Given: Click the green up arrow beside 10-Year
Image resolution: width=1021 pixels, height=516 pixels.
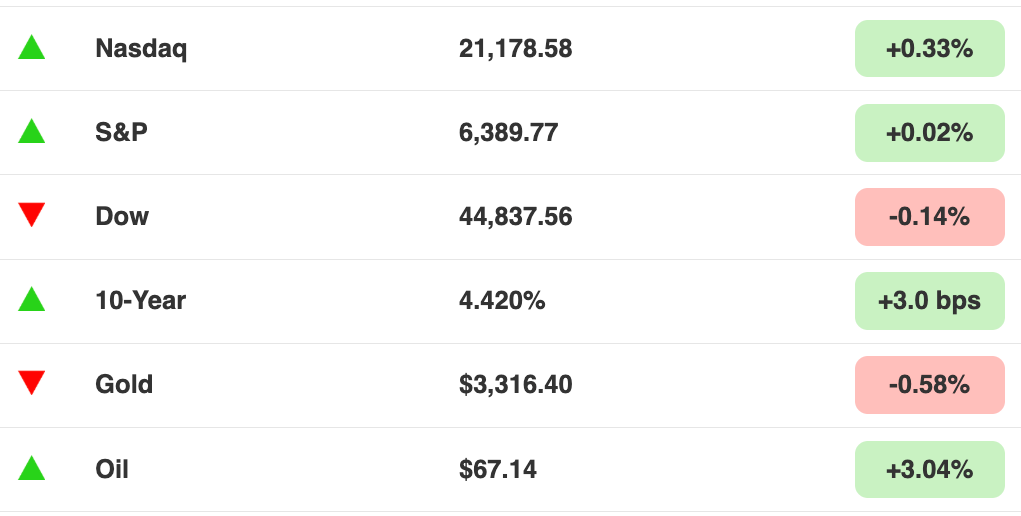Looking at the screenshot, I should (x=31, y=299).
